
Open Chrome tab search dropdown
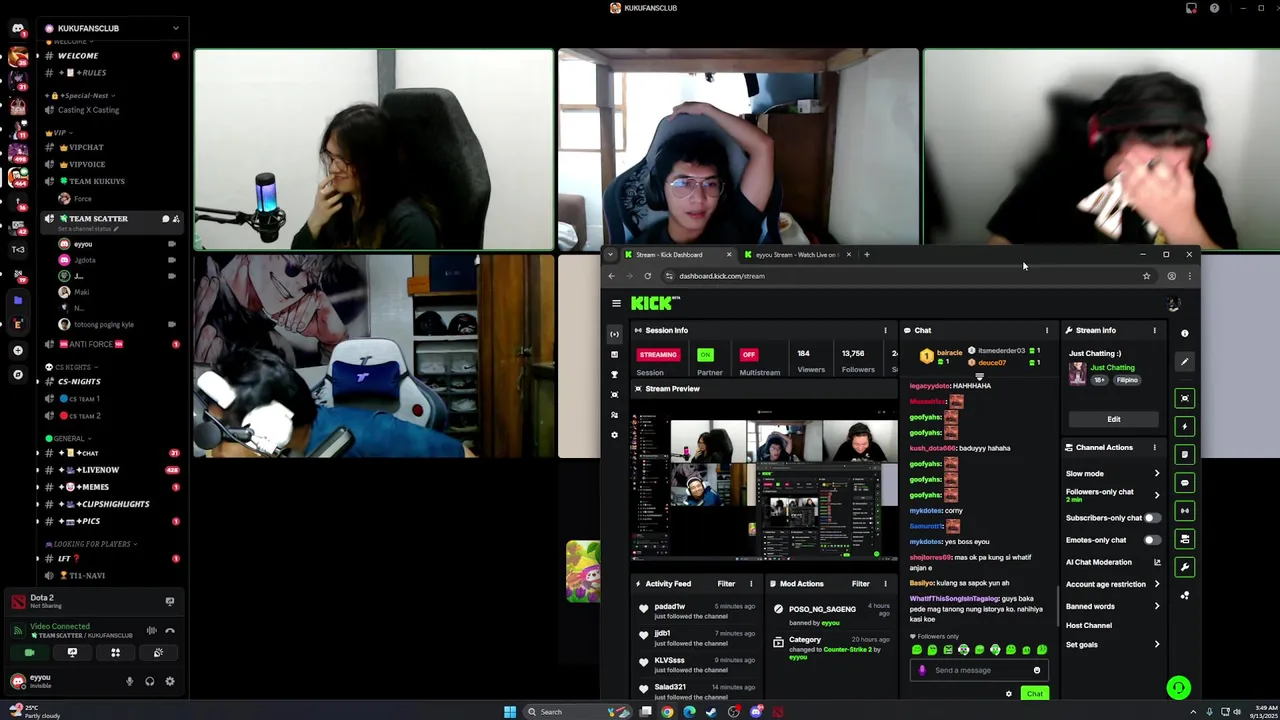coord(610,255)
